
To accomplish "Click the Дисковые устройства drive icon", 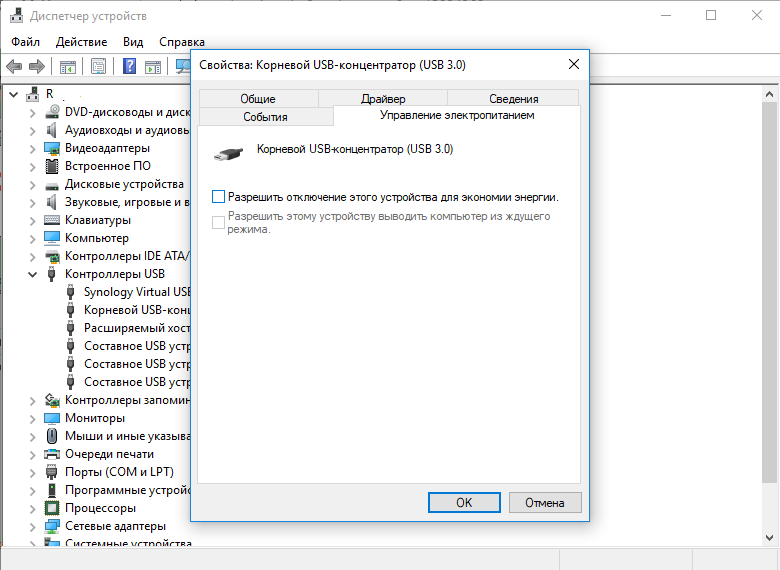I will 52,186.
